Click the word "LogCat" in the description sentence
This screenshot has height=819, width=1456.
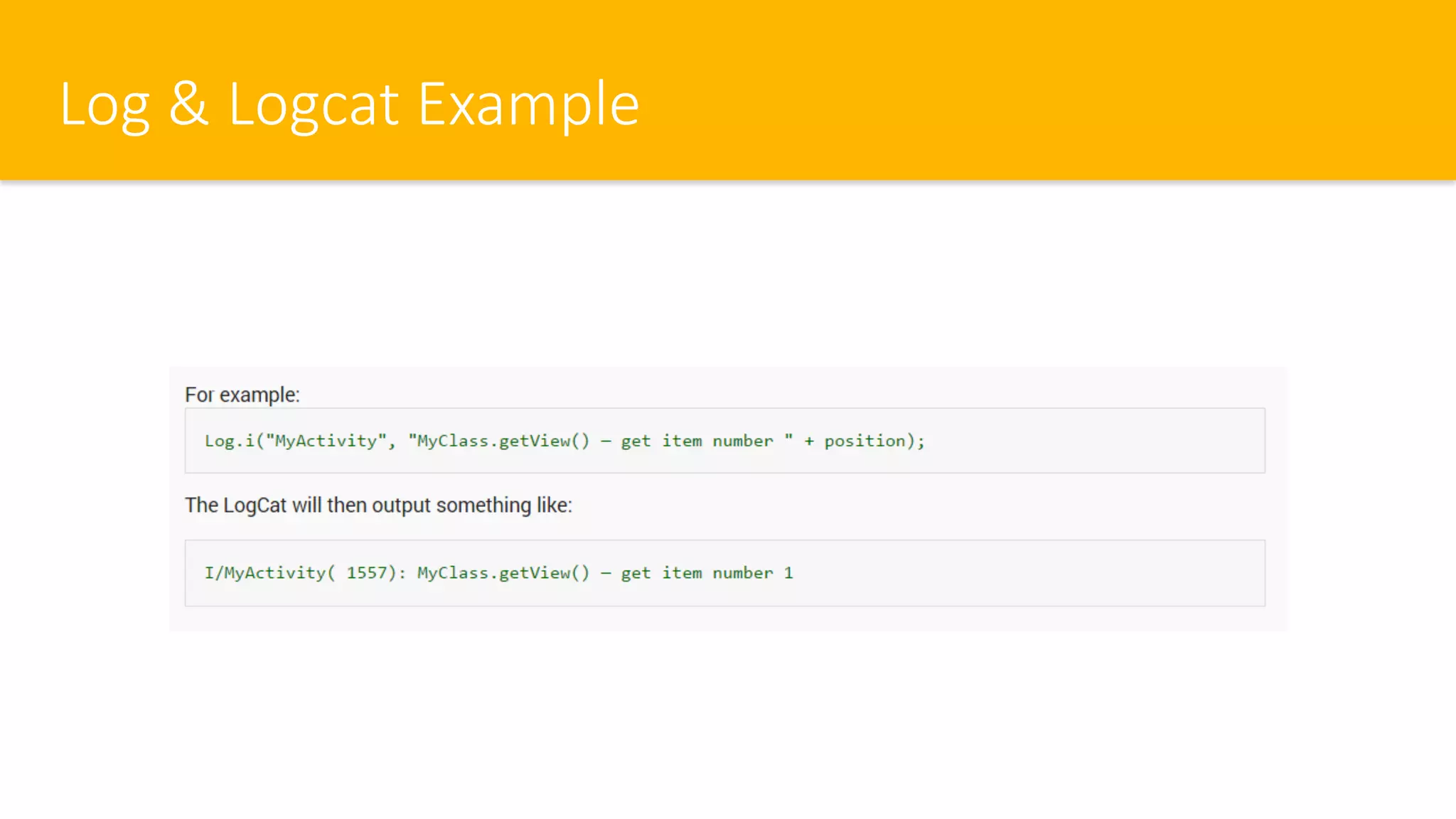(255, 505)
